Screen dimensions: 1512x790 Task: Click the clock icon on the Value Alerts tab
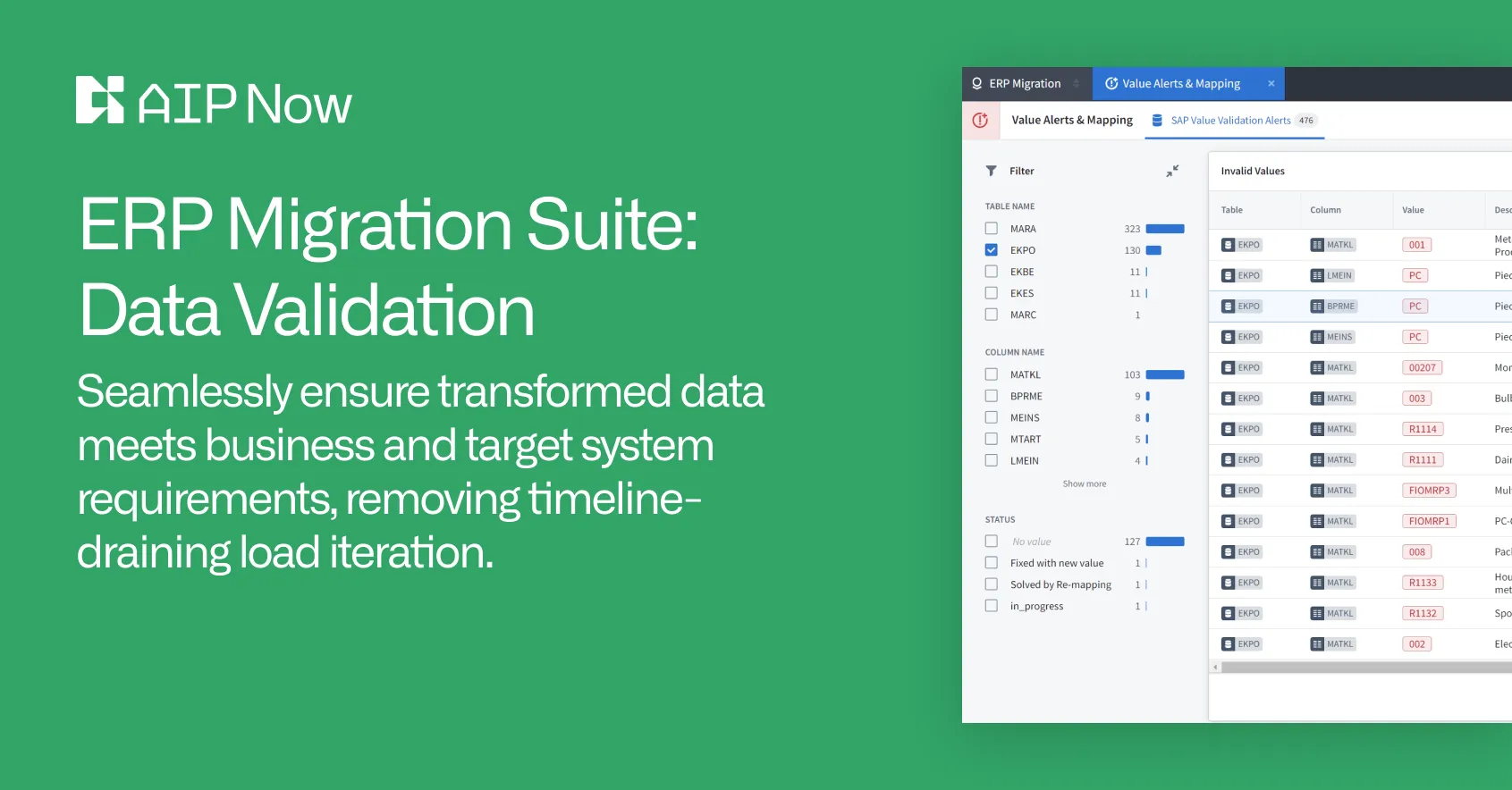click(1111, 84)
